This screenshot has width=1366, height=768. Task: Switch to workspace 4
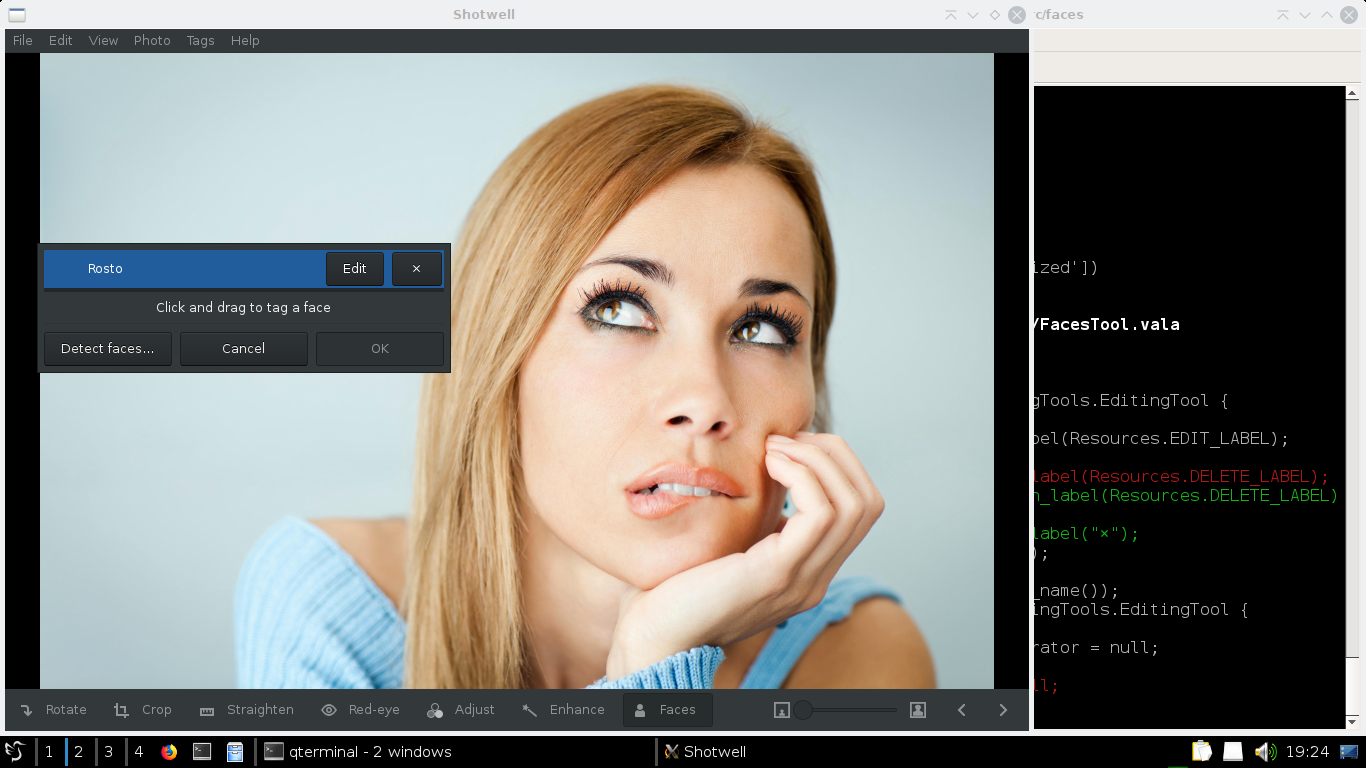[x=138, y=752]
